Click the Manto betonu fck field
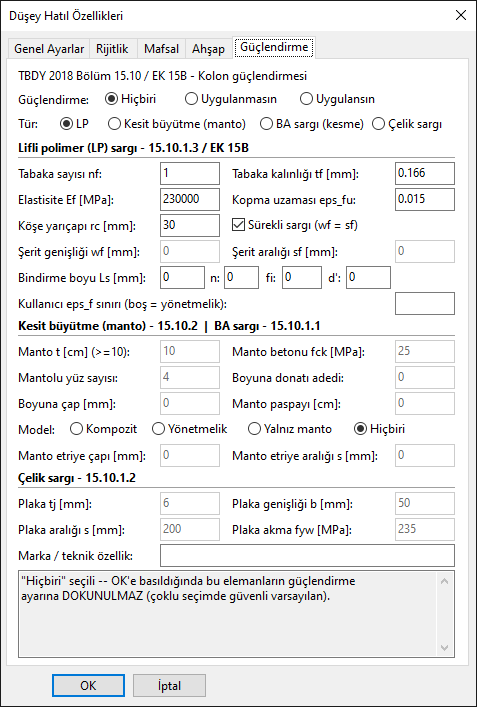 click(x=425, y=351)
